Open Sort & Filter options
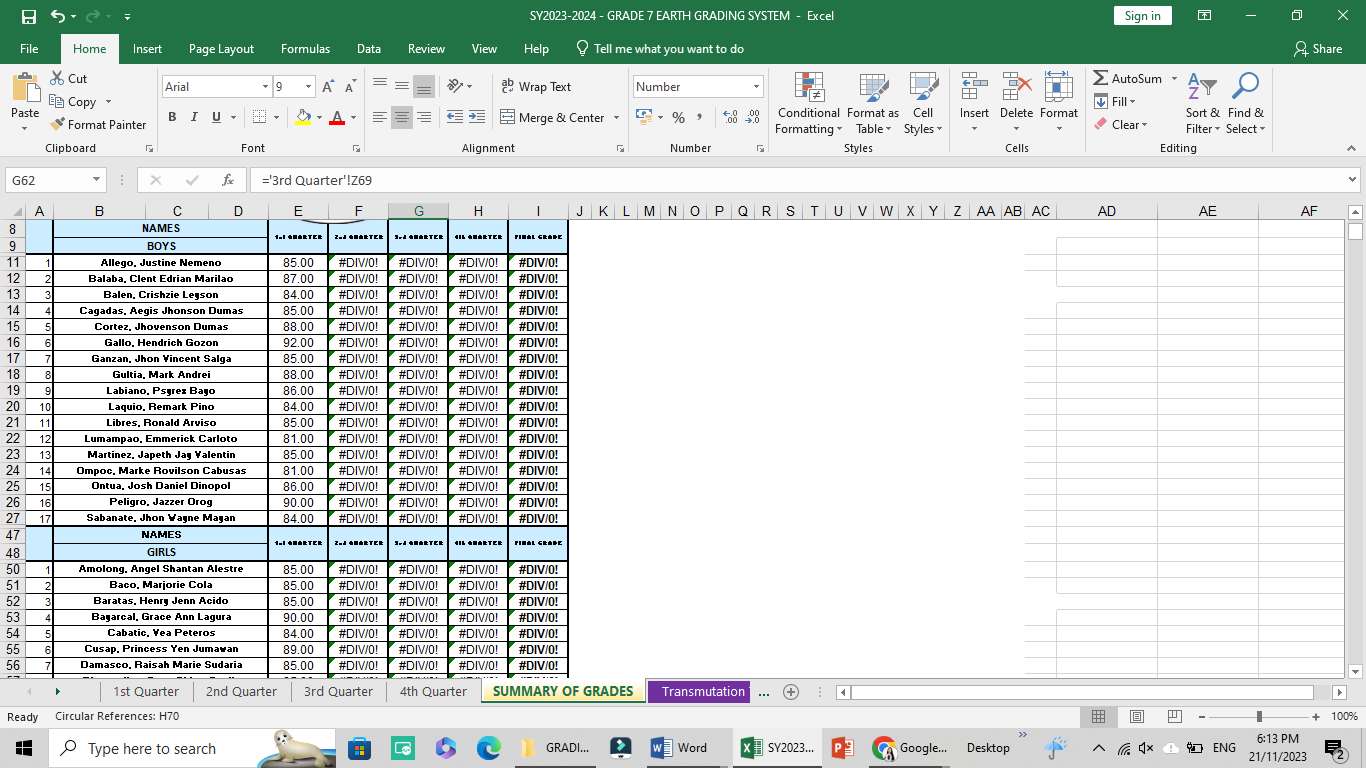 click(1202, 104)
